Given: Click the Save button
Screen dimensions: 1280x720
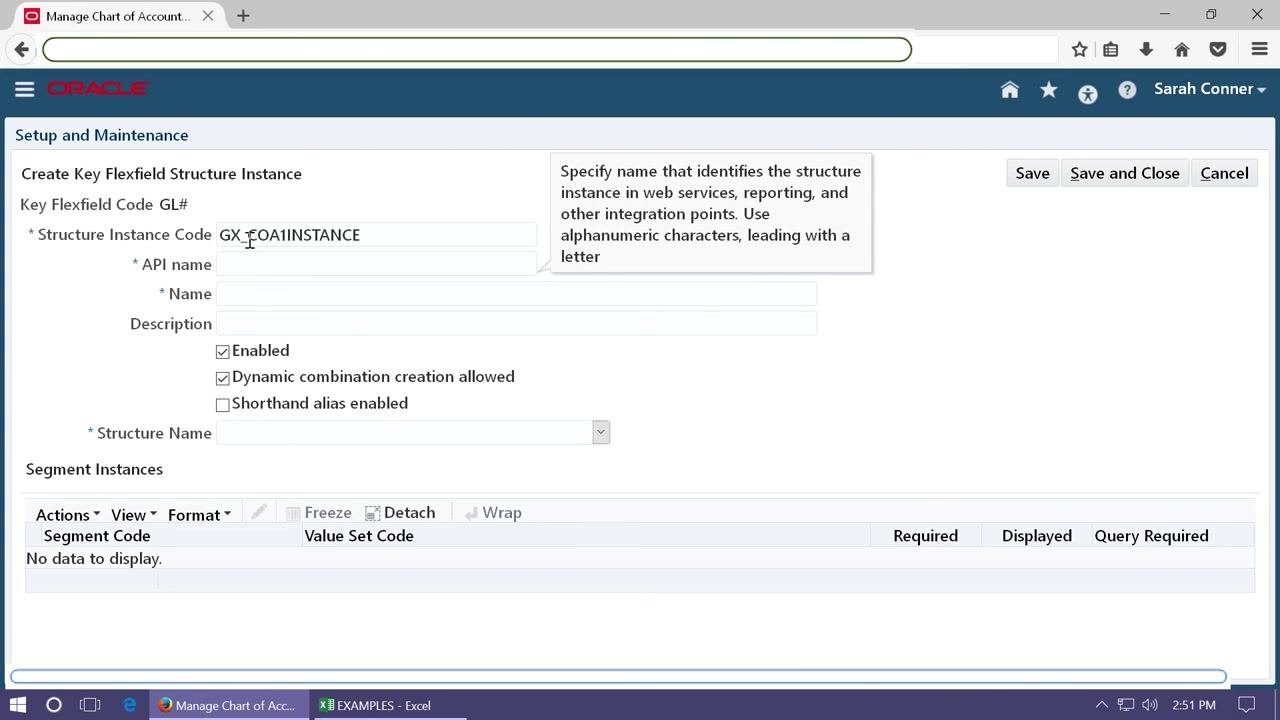Looking at the screenshot, I should coord(1032,173).
